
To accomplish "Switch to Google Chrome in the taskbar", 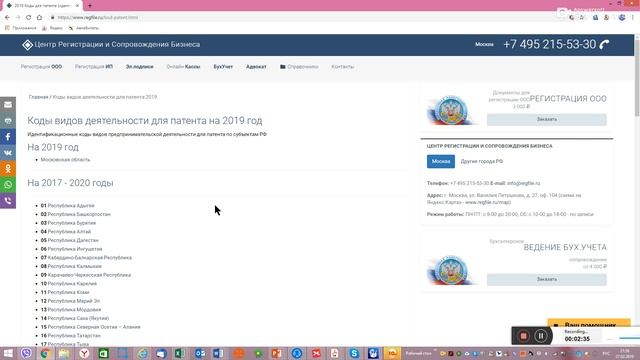I will tap(46, 353).
